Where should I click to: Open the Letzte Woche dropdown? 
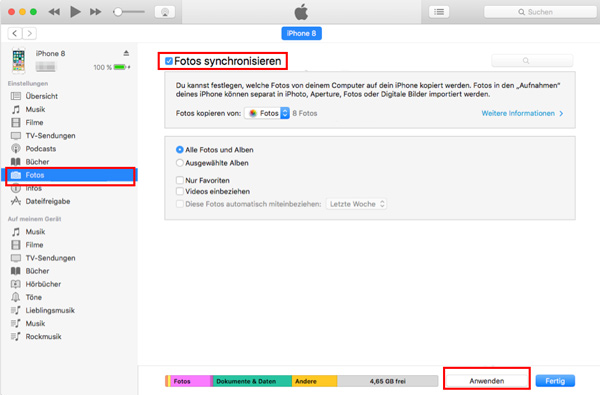click(x=356, y=204)
